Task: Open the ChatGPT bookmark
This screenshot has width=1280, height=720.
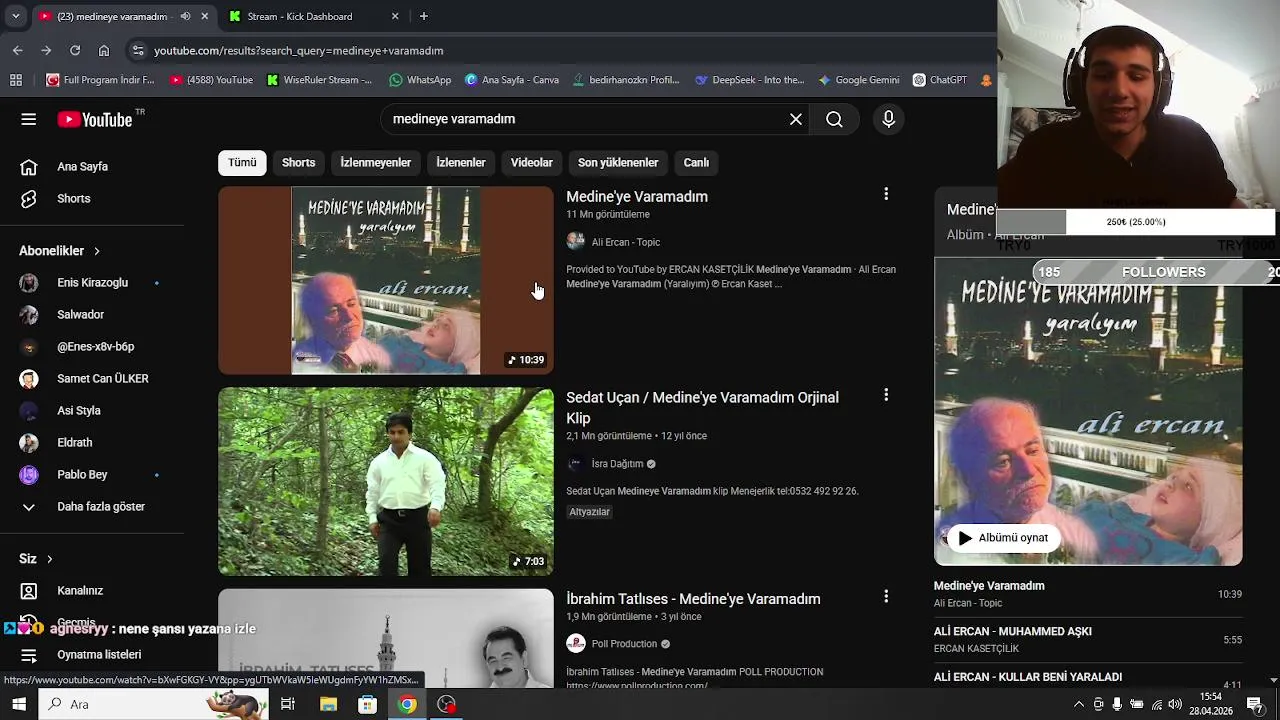Action: tap(939, 80)
